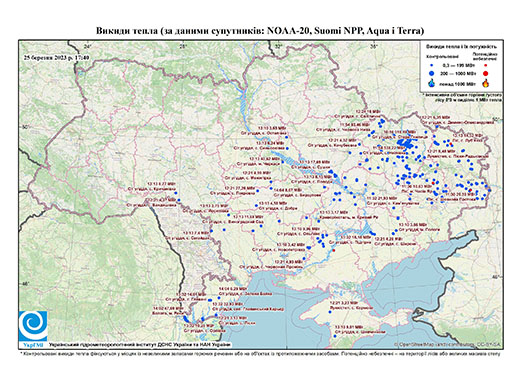Screen dimensions: 520x368
Task: Click the blue marker near Cherkasy label
Action: 283,162
